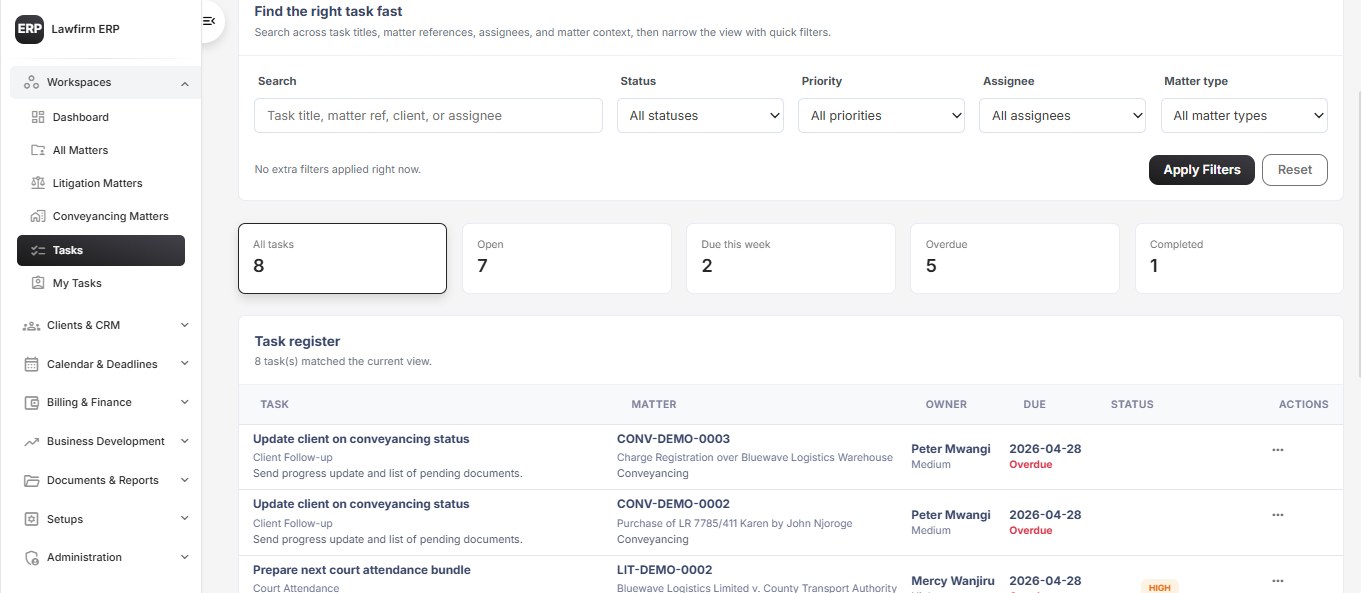Click the OWNER column header
The width and height of the screenshot is (1361, 593).
pyautogui.click(x=946, y=404)
